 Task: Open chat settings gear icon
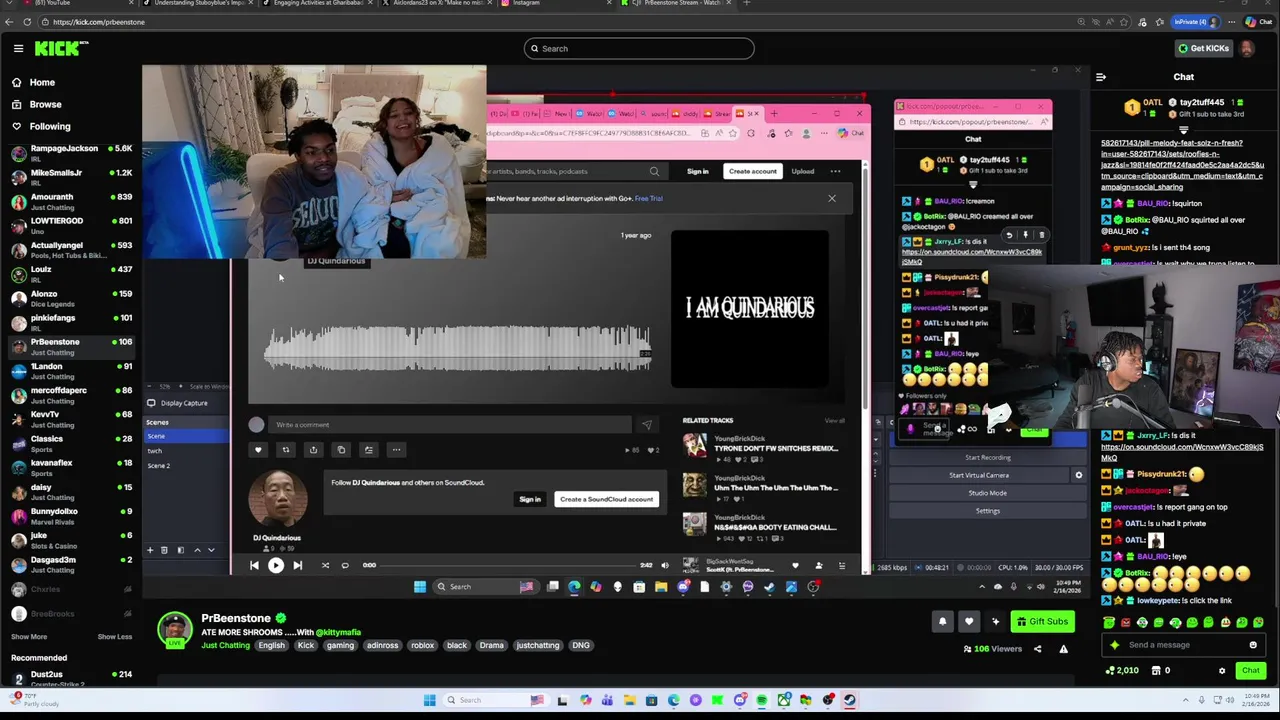point(1222,671)
